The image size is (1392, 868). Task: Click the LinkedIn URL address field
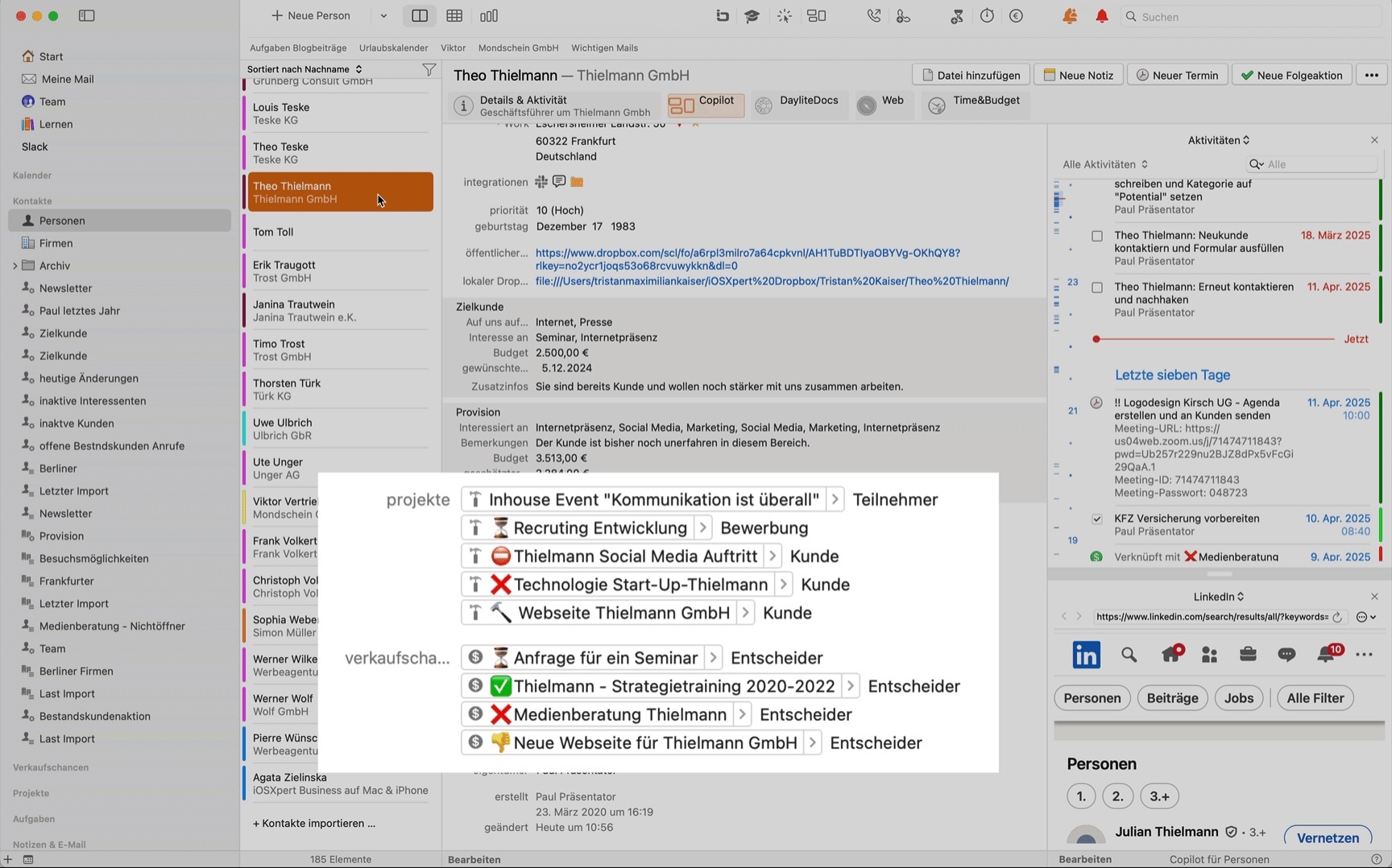tap(1212, 618)
